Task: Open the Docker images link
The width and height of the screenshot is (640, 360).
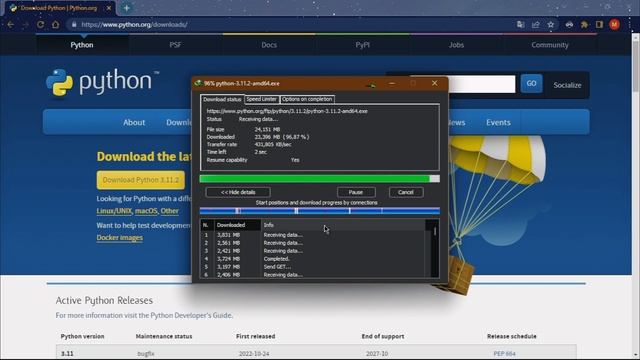Action: 120,238
